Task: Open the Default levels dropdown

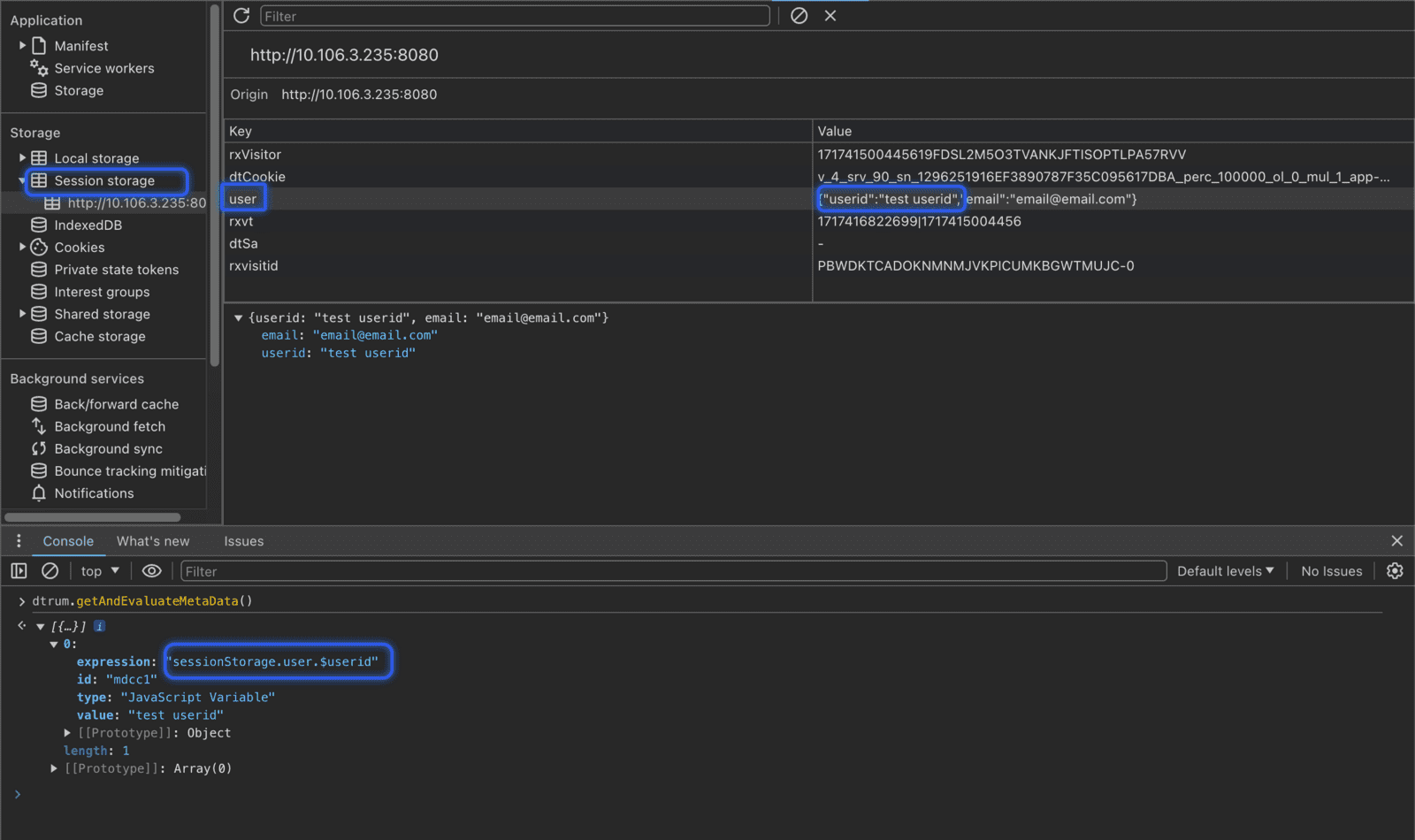Action: tap(1225, 570)
